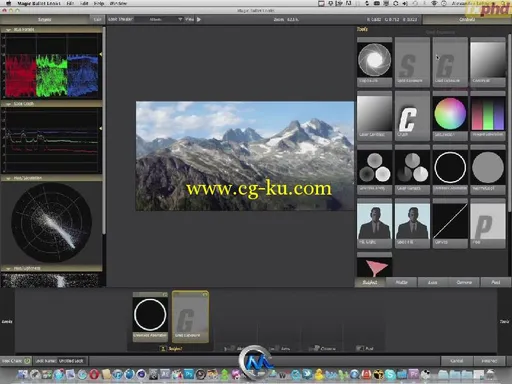Switch to the Matte tools tab

click(x=402, y=282)
